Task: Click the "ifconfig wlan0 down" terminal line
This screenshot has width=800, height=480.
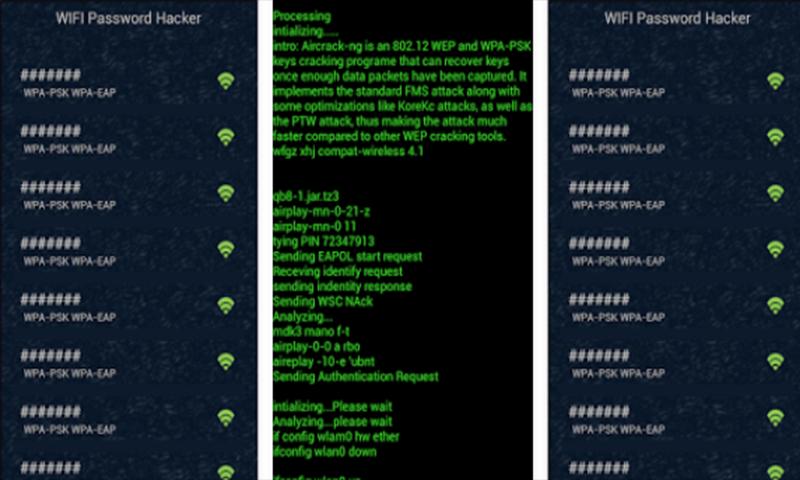Action: pos(324,451)
